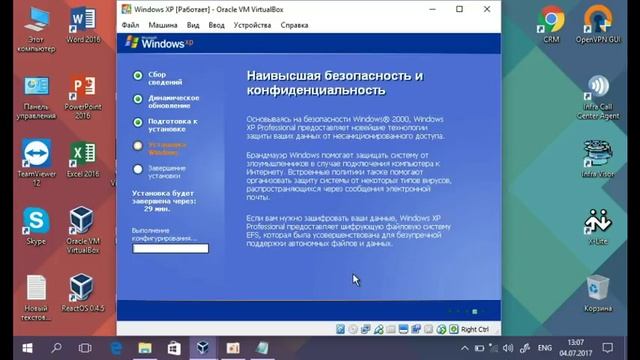Open the Ввод menu
This screenshot has width=640, height=360.
click(x=216, y=25)
